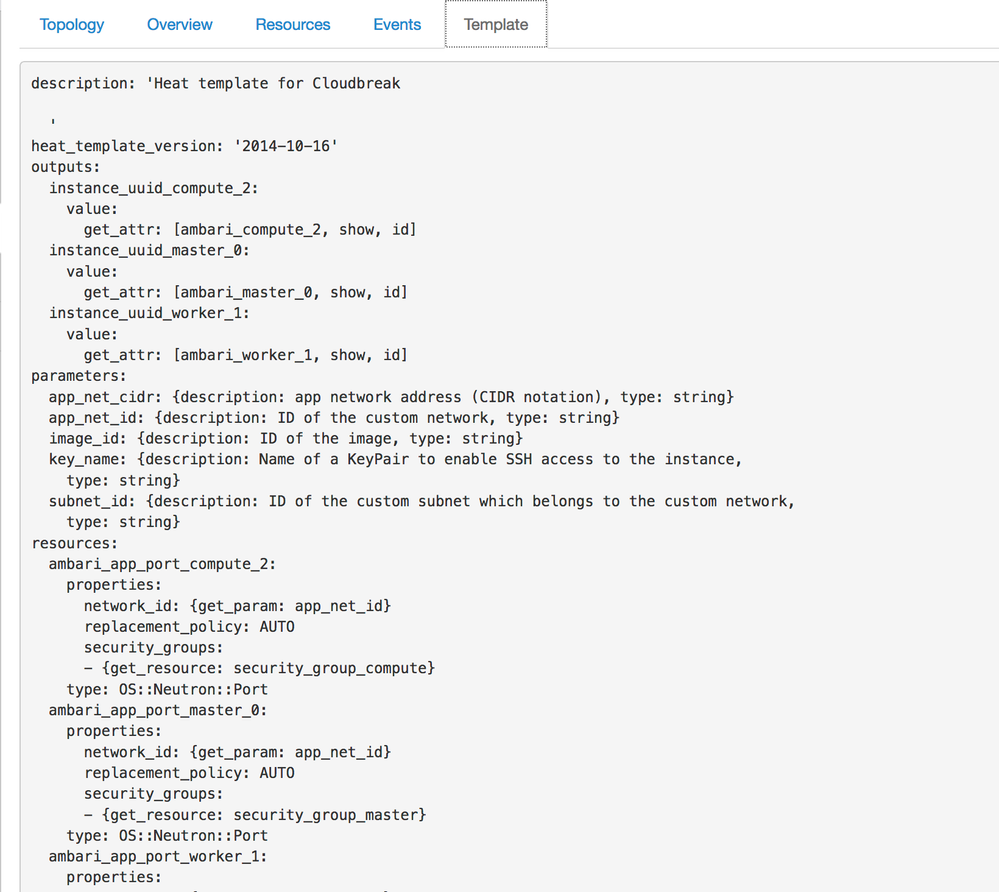Click the 'instance_uuid_worker_1:' line
The width and height of the screenshot is (999, 892).
point(149,313)
